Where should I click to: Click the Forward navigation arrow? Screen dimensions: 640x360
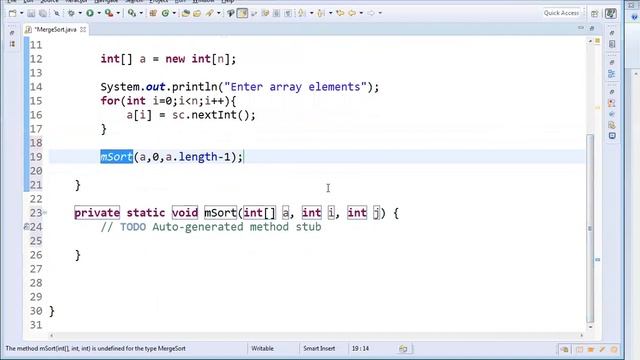(x=371, y=13)
